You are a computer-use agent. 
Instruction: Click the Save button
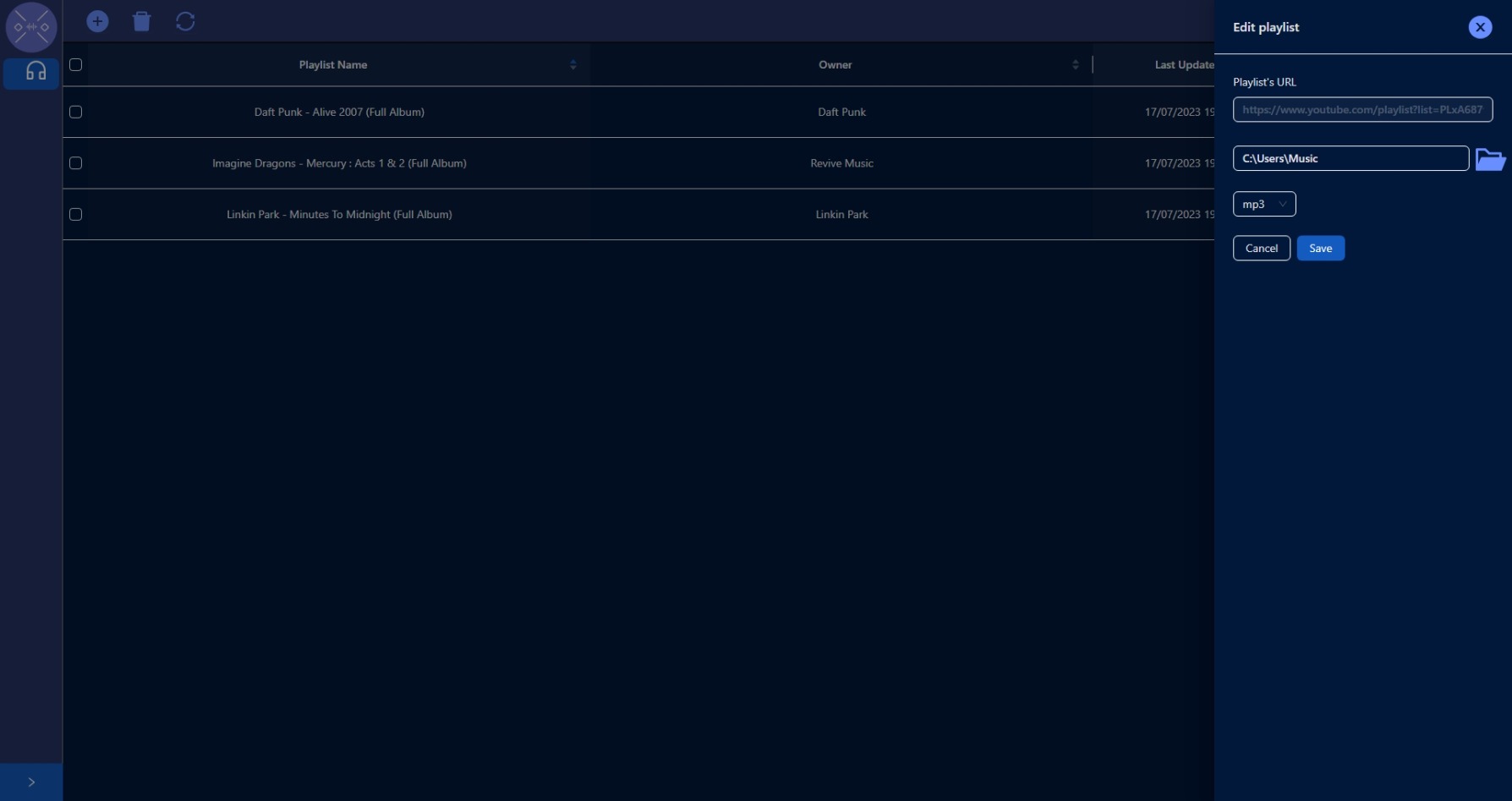tap(1321, 248)
